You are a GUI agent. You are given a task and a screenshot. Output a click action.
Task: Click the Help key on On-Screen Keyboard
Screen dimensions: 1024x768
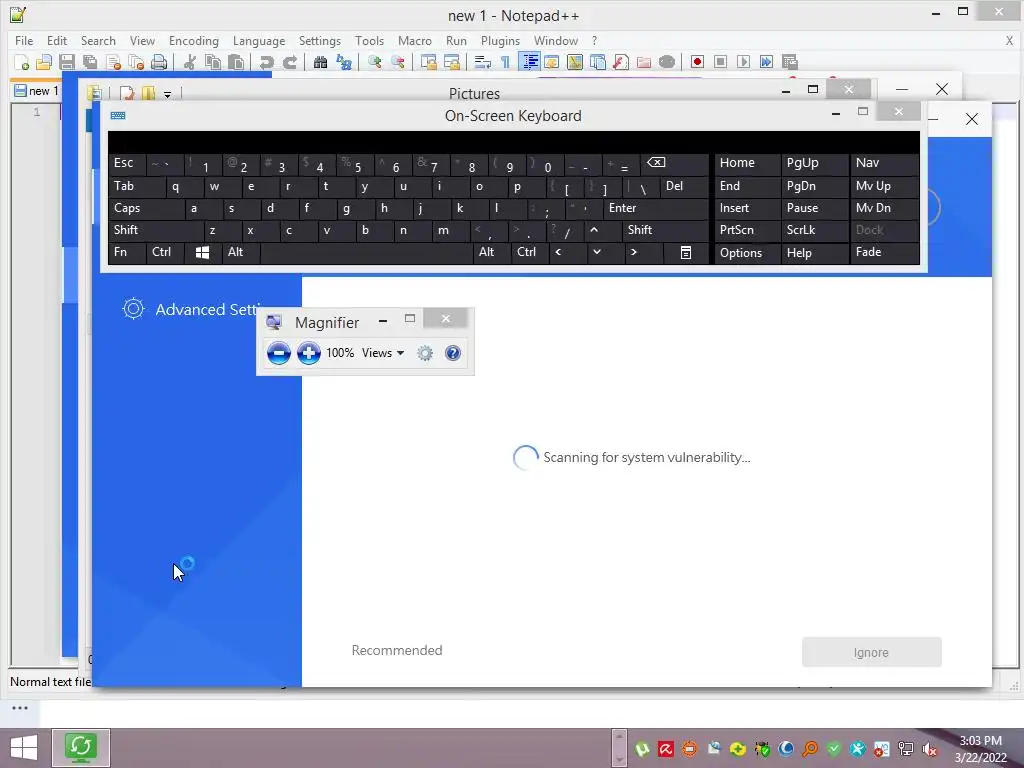pos(814,252)
